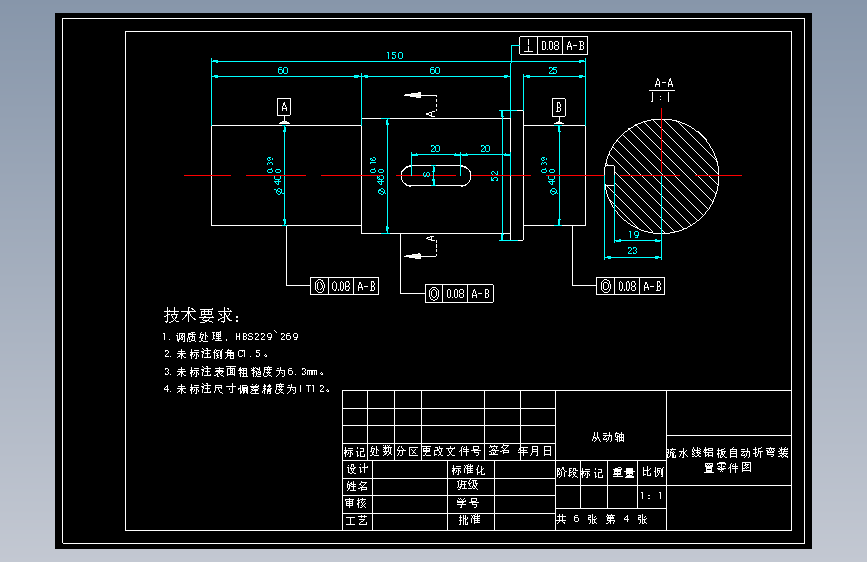Select the part name 从动轴
Screen dimensions: 867x562
pos(608,437)
